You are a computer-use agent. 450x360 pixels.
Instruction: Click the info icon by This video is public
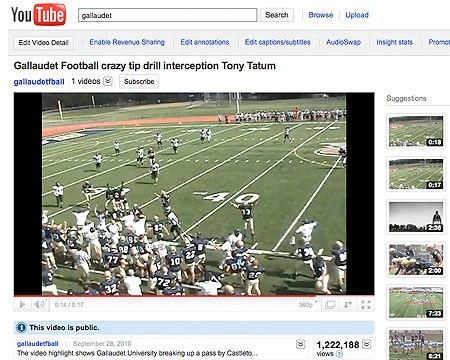[21, 328]
